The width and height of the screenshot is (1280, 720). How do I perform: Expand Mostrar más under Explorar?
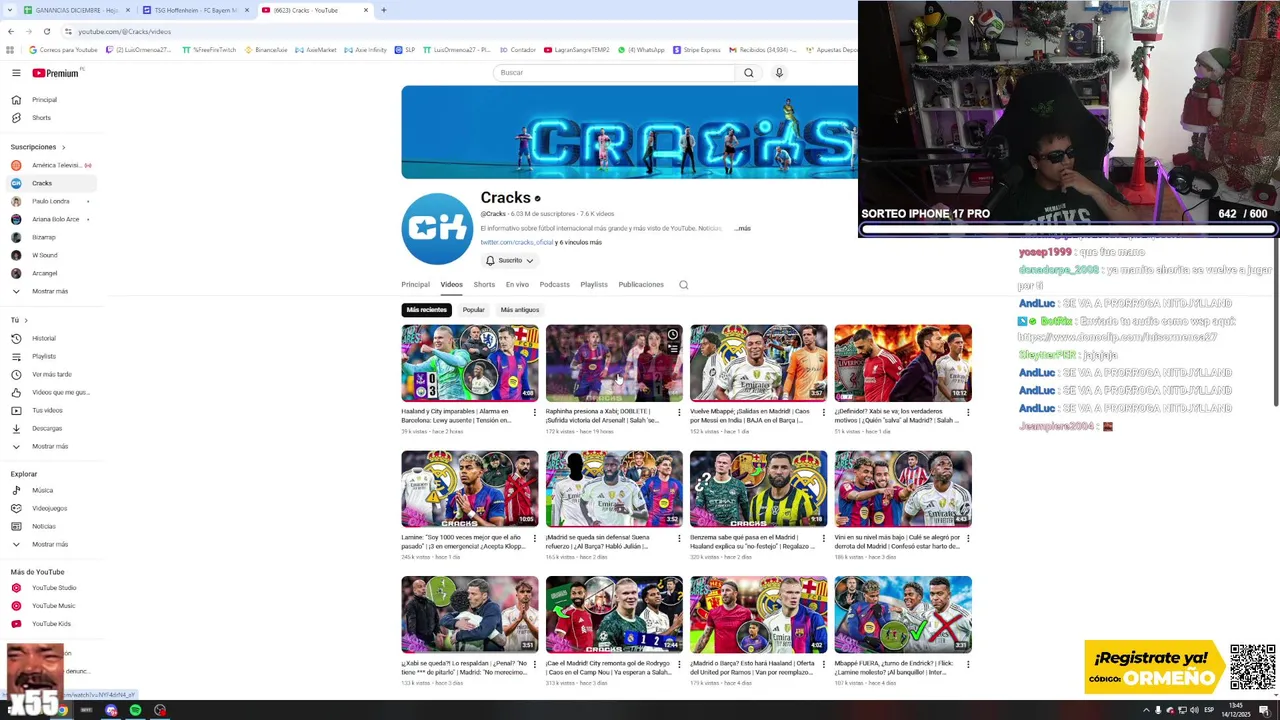[49, 544]
